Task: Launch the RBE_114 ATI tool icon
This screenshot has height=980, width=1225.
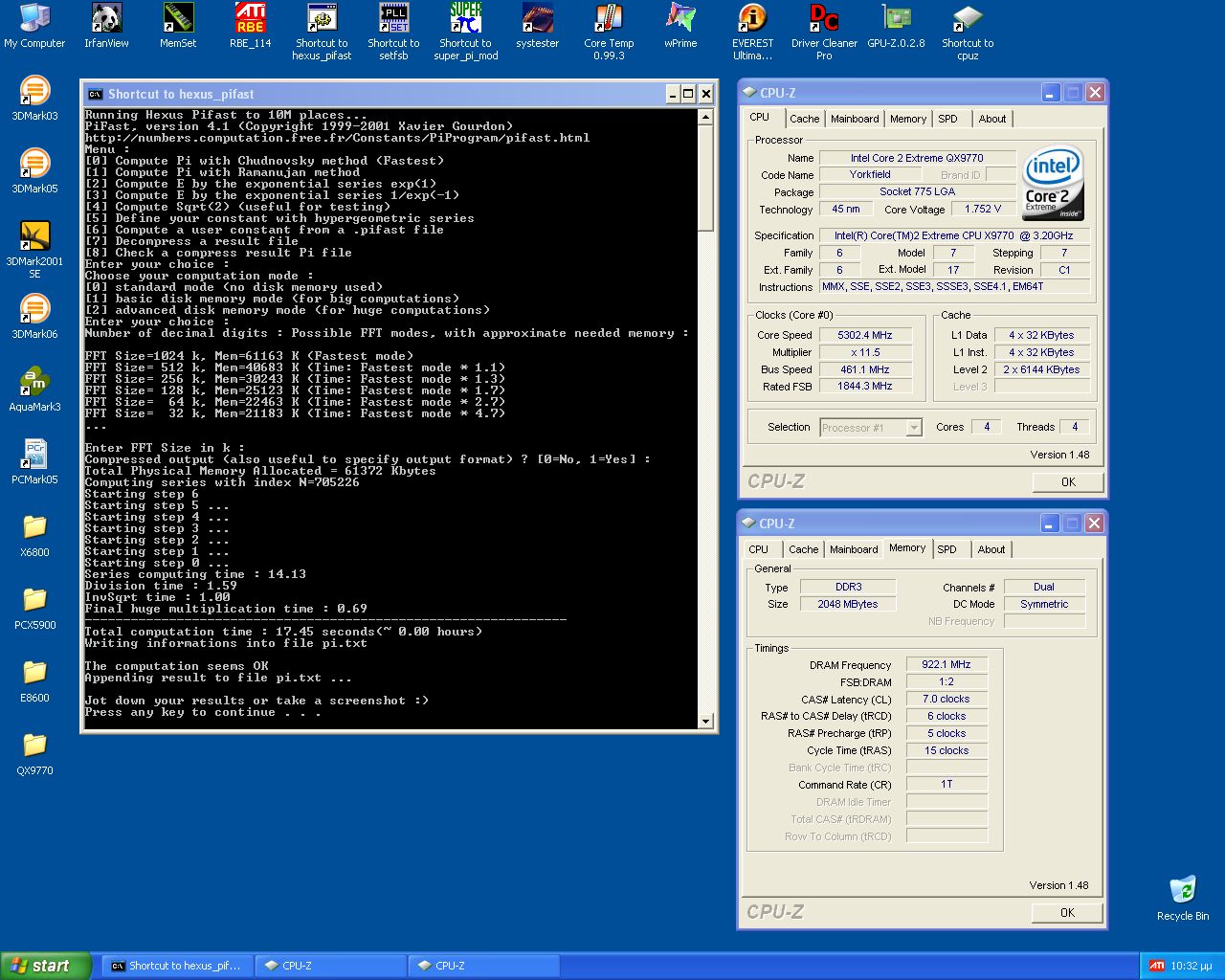Action: pos(251,26)
